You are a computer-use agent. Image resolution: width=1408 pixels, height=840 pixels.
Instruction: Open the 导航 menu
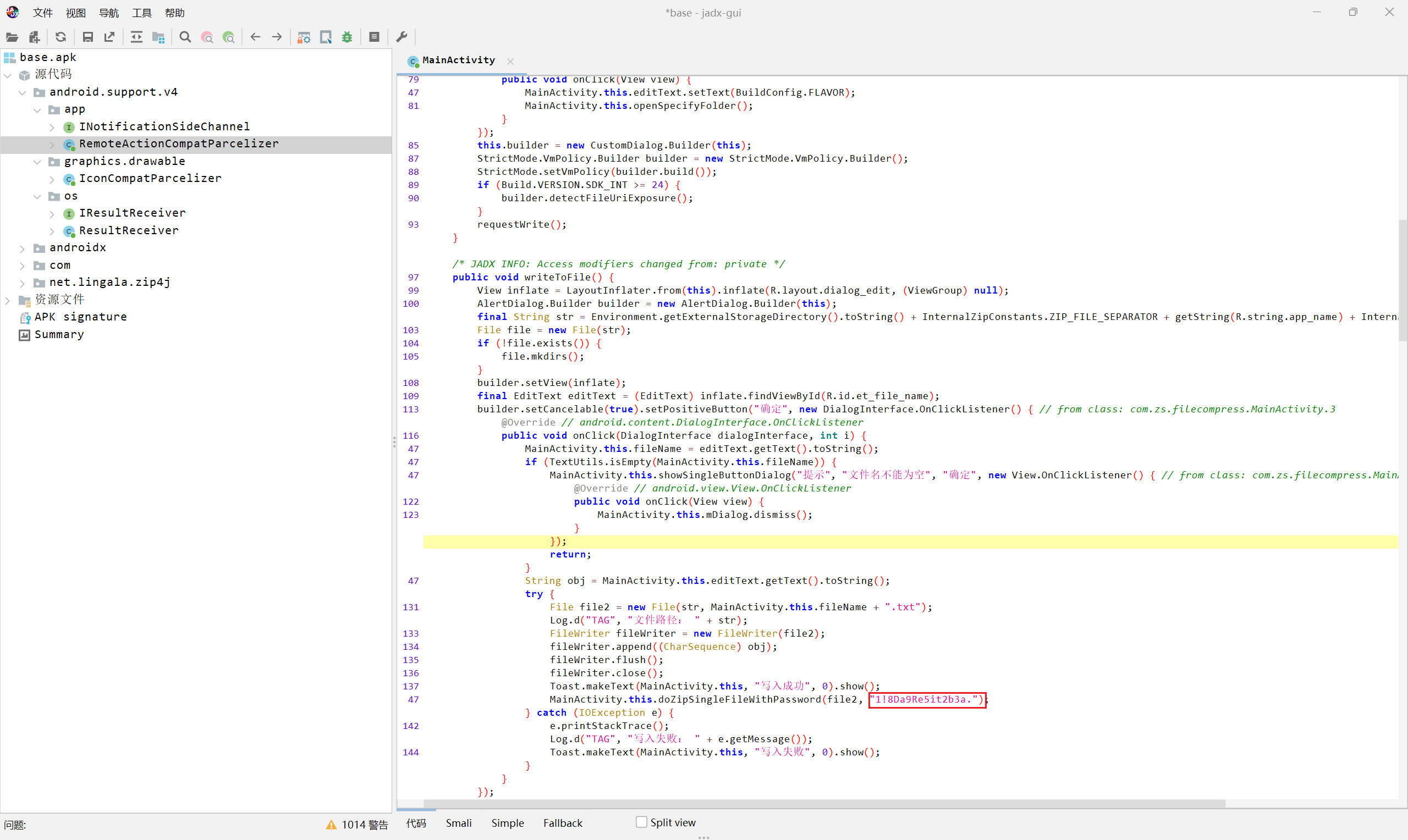click(109, 13)
